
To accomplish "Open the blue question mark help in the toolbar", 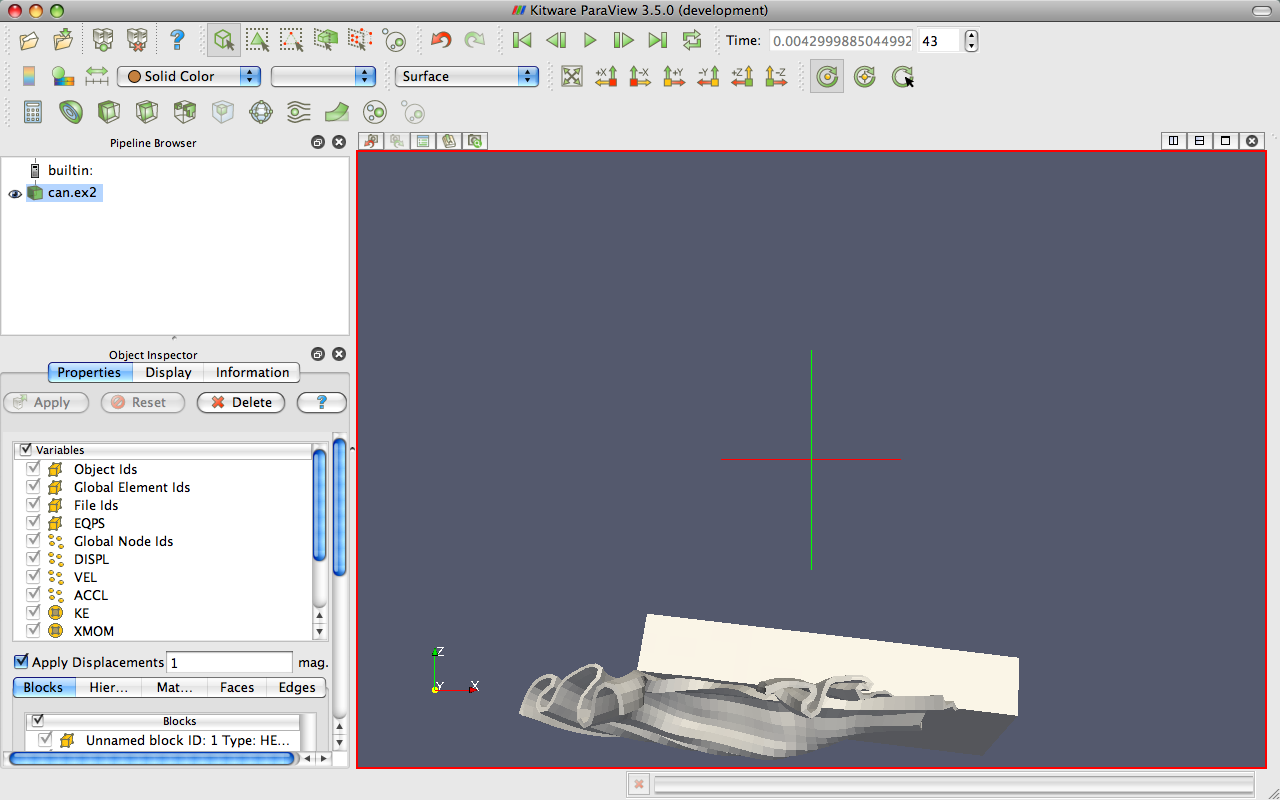I will point(177,40).
